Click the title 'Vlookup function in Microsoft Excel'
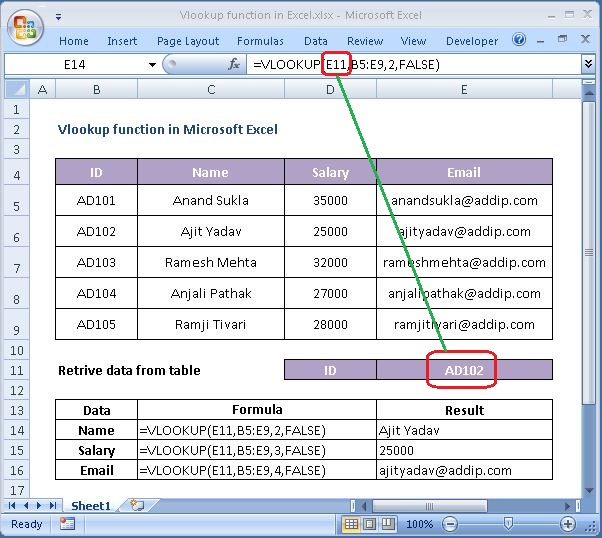The height and width of the screenshot is (538, 602). (167, 129)
